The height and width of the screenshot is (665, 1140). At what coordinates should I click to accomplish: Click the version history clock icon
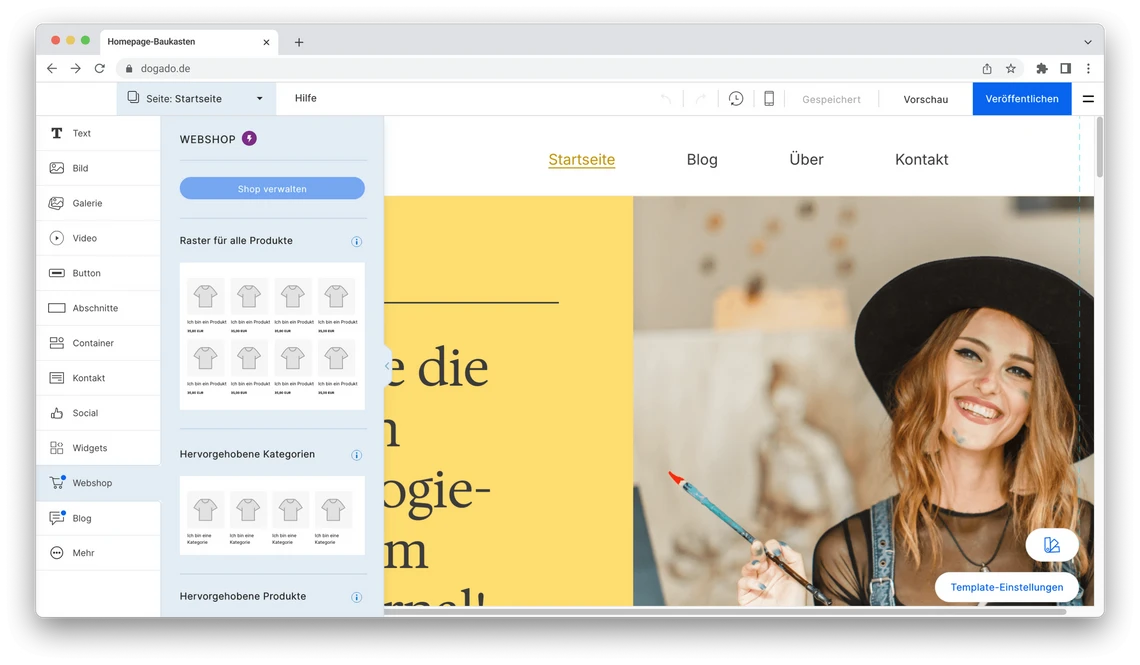pyautogui.click(x=736, y=98)
